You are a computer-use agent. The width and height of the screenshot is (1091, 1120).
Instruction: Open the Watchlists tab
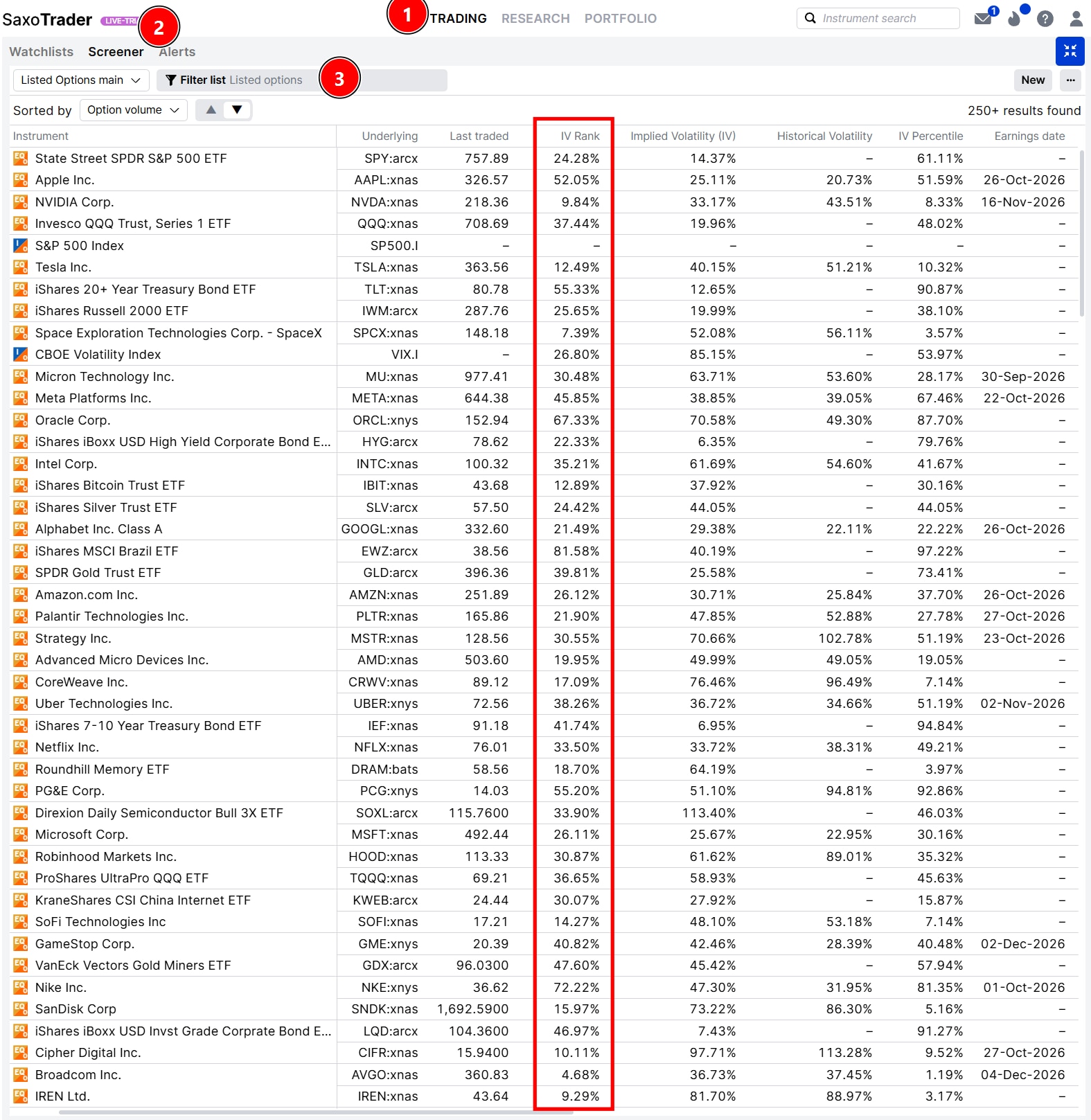coord(42,52)
